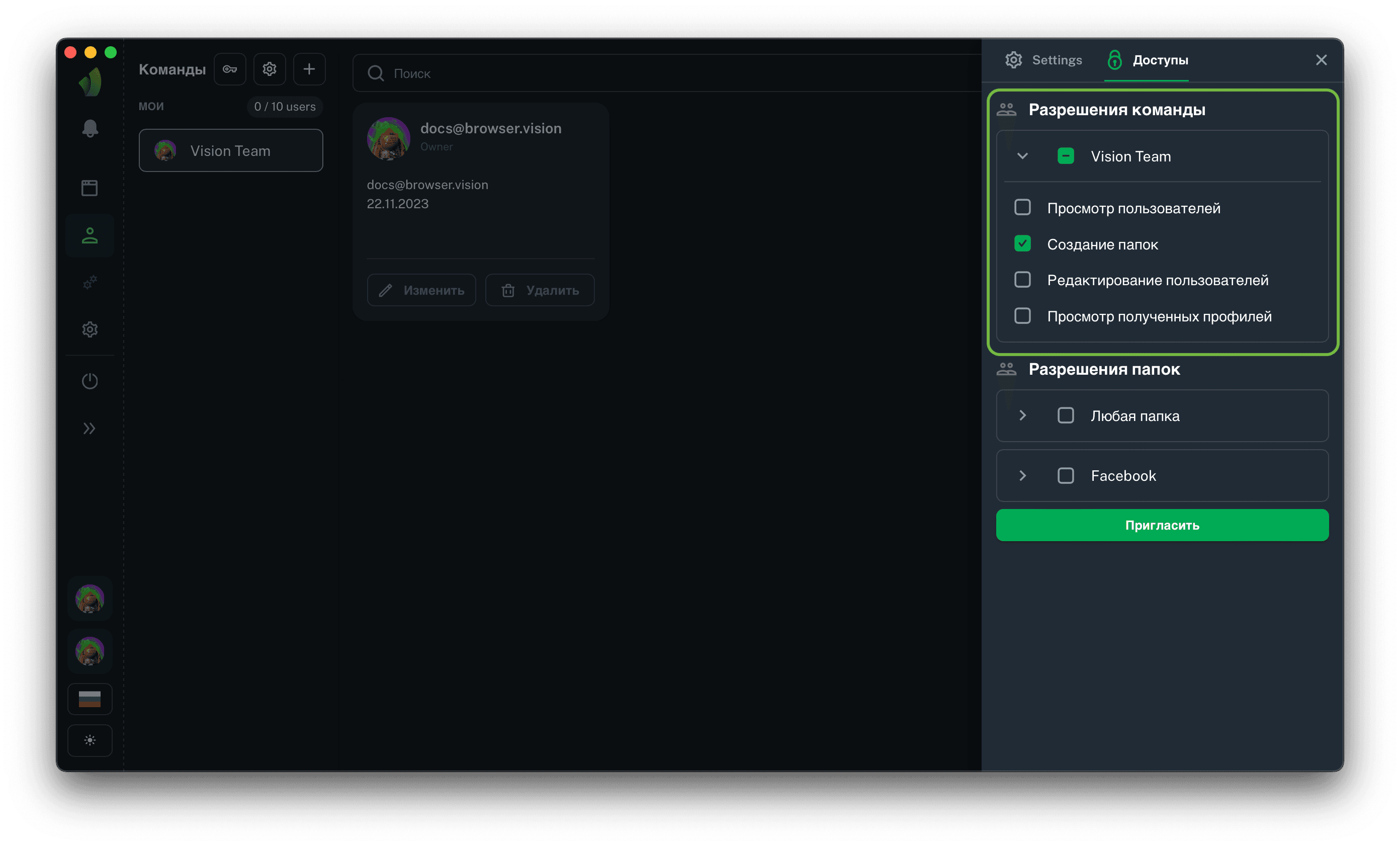Collapse the Vision Team permissions chevron
Screen dimensions: 1400x846
[x=1022, y=156]
